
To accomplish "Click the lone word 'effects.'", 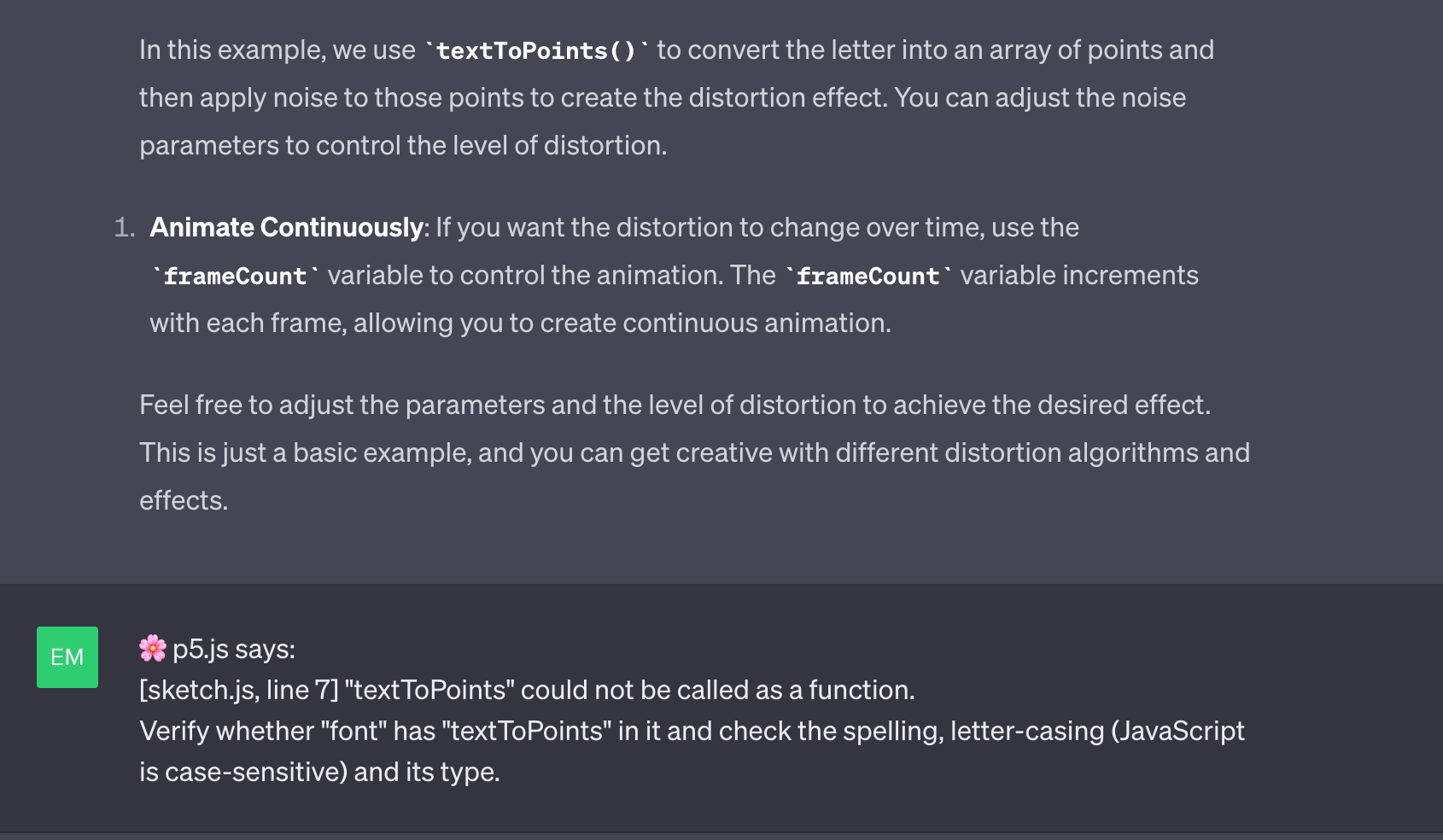I will tap(184, 500).
